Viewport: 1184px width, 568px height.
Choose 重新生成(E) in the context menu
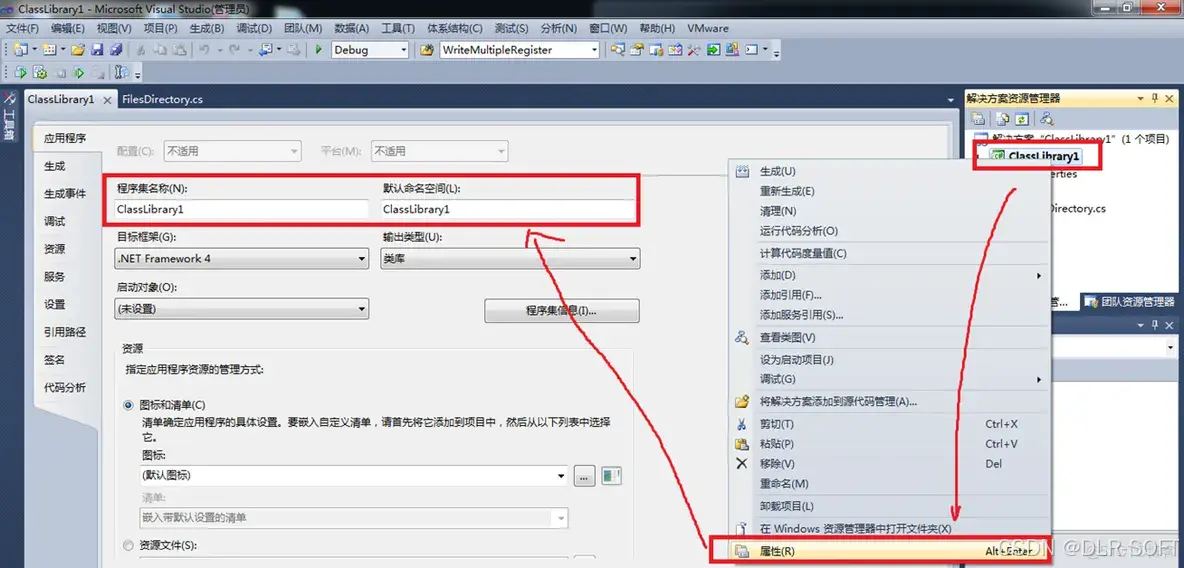[891, 191]
